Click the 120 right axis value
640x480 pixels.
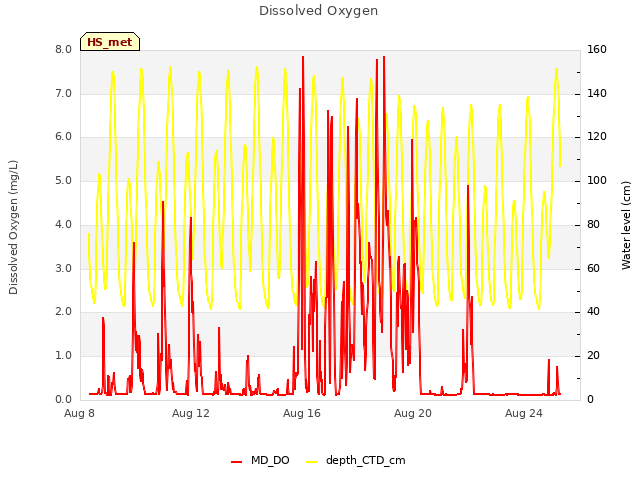597,137
